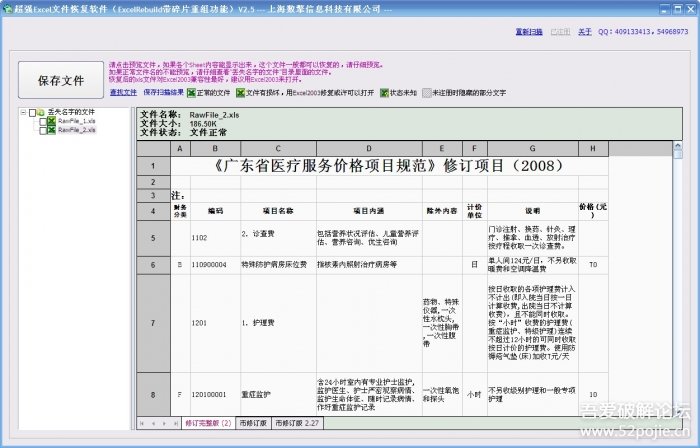
Task: Switch to the 币修订版 2.27 sheet tab
Action: click(296, 424)
